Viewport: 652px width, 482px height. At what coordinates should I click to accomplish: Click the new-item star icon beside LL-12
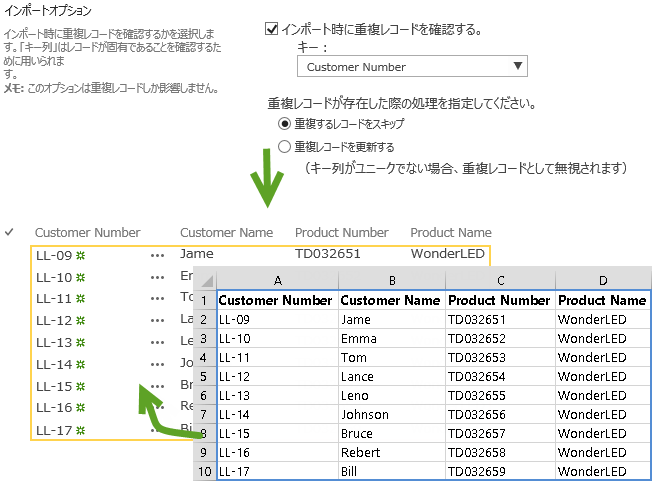click(x=80, y=320)
